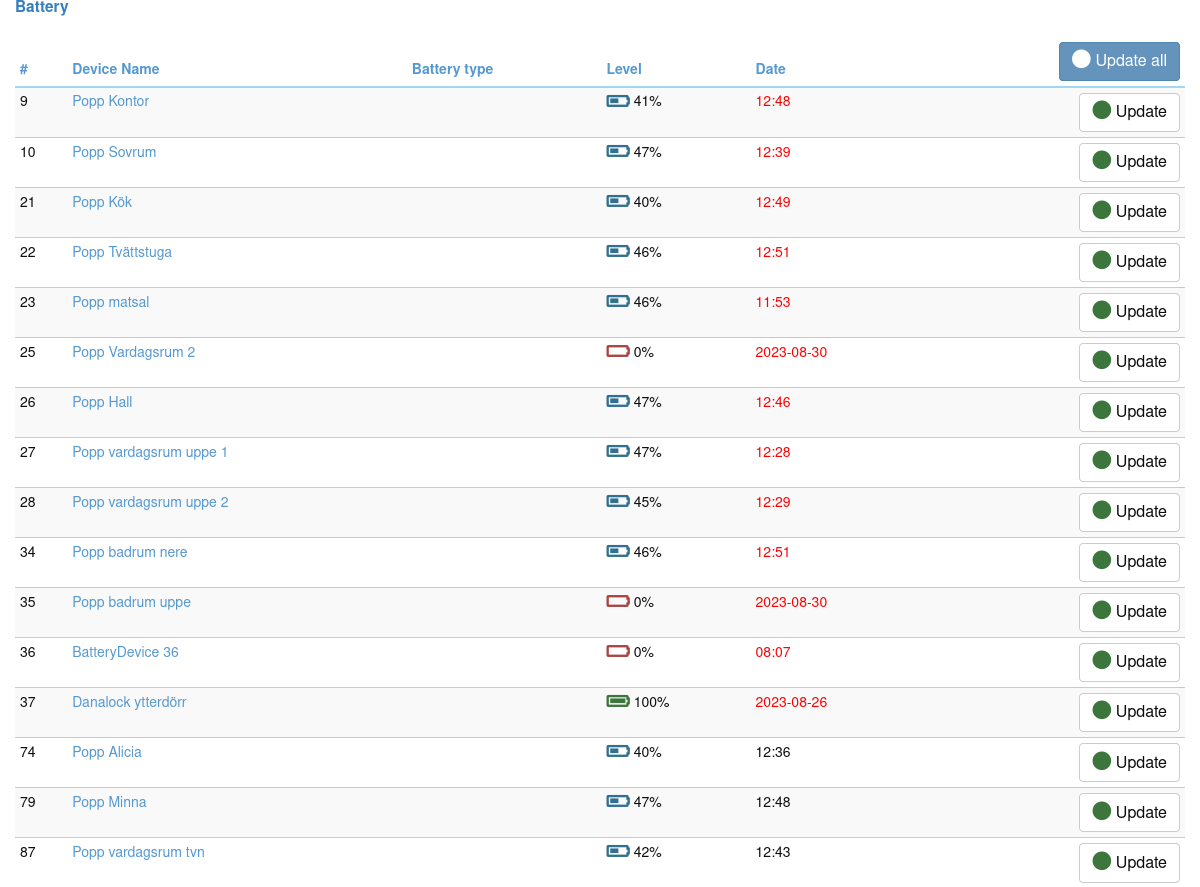Open the Danalock ytterdörr device link

click(129, 702)
